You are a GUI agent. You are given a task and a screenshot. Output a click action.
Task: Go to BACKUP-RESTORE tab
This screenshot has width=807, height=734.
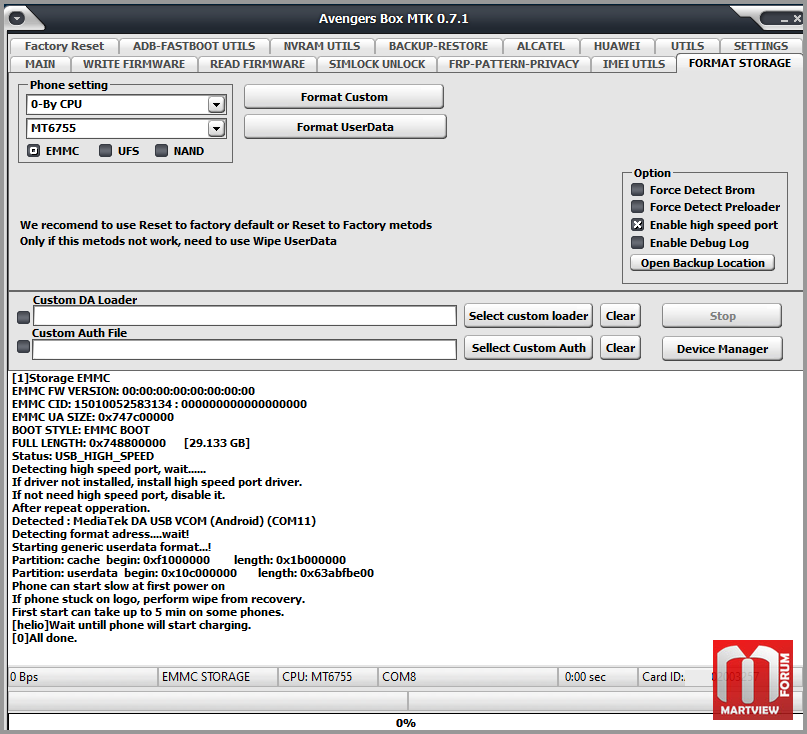coord(438,46)
